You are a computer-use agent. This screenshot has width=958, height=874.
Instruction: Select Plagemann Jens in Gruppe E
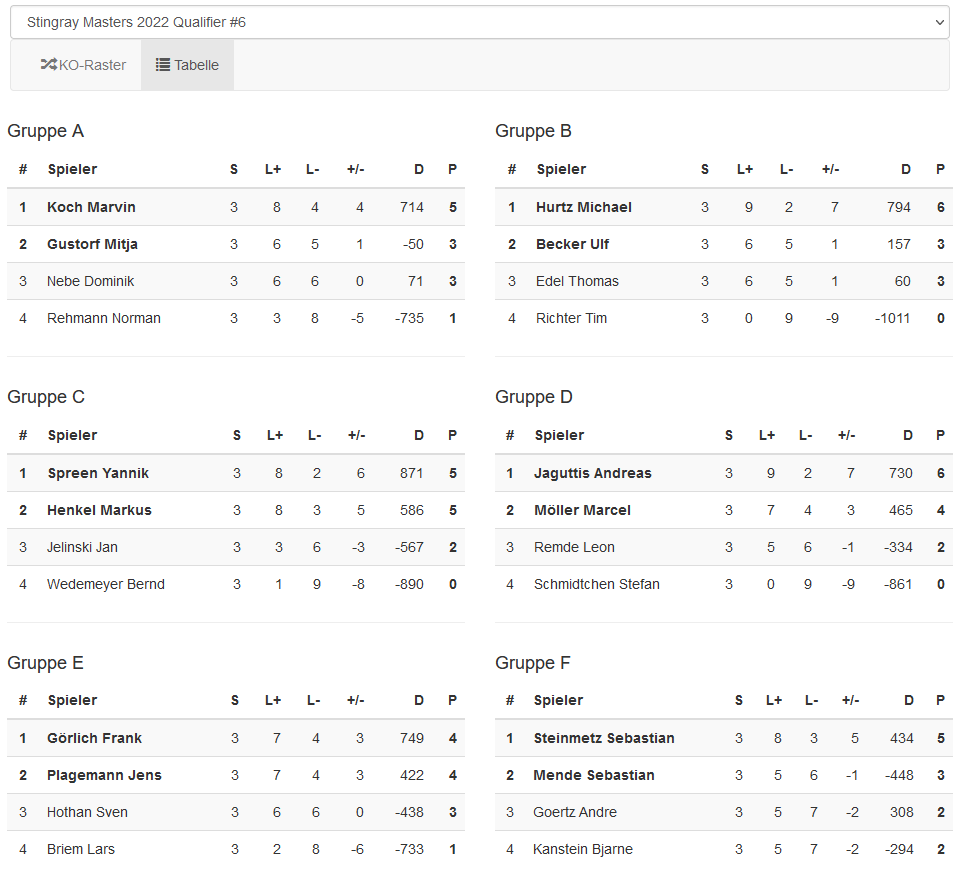tap(104, 775)
